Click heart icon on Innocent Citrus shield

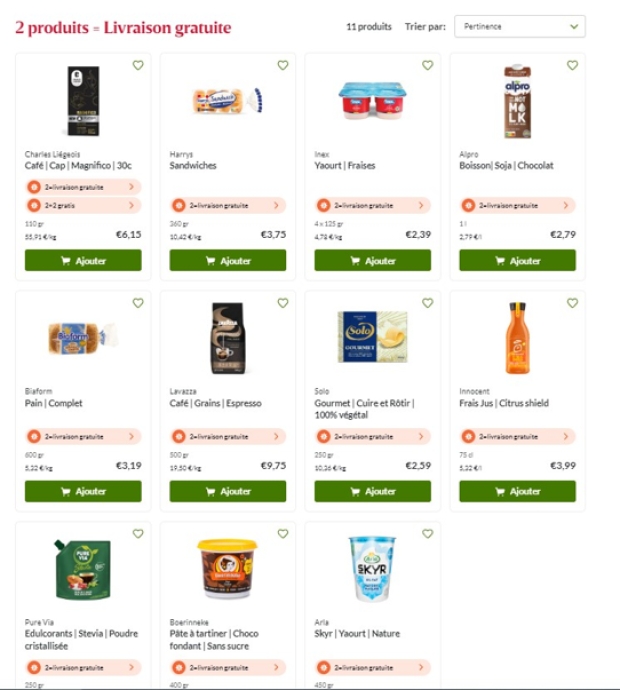(572, 303)
